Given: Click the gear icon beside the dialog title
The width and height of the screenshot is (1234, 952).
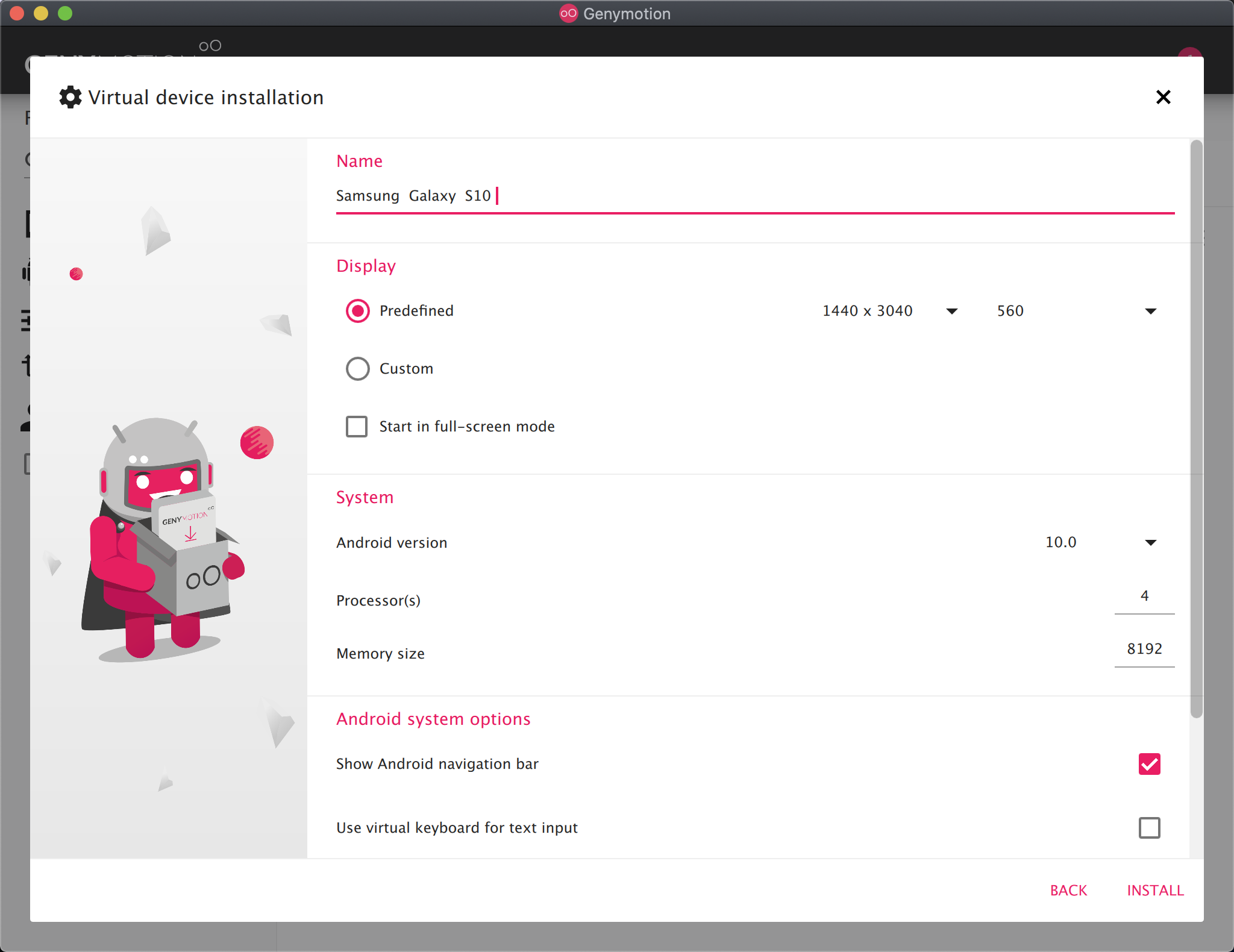Looking at the screenshot, I should (70, 97).
